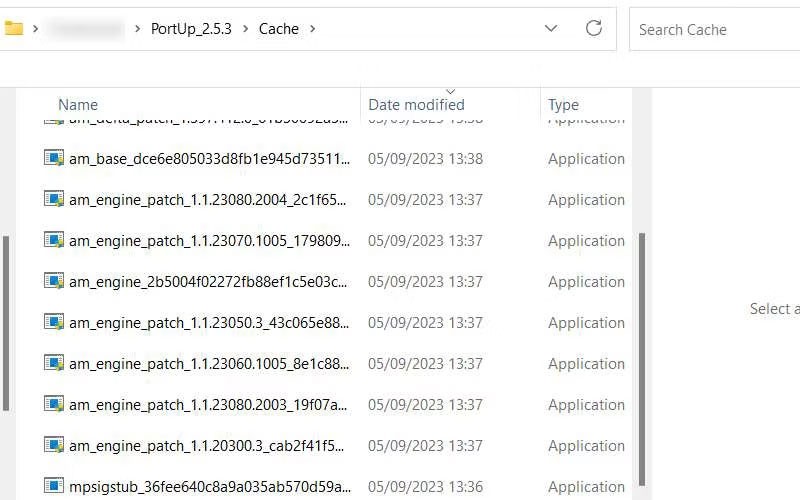This screenshot has width=800, height=500.
Task: Click the am_engine_2b5004f02272fb88ef1c5e03c file icon
Action: click(54, 281)
